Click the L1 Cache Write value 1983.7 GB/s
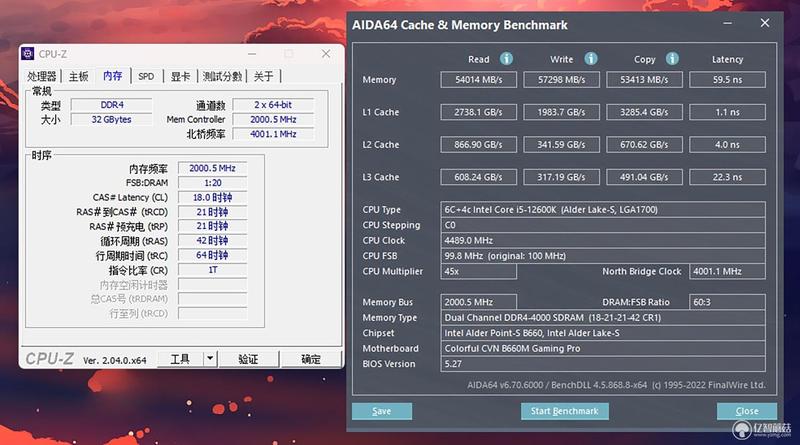The height and width of the screenshot is (445, 800). [561, 112]
